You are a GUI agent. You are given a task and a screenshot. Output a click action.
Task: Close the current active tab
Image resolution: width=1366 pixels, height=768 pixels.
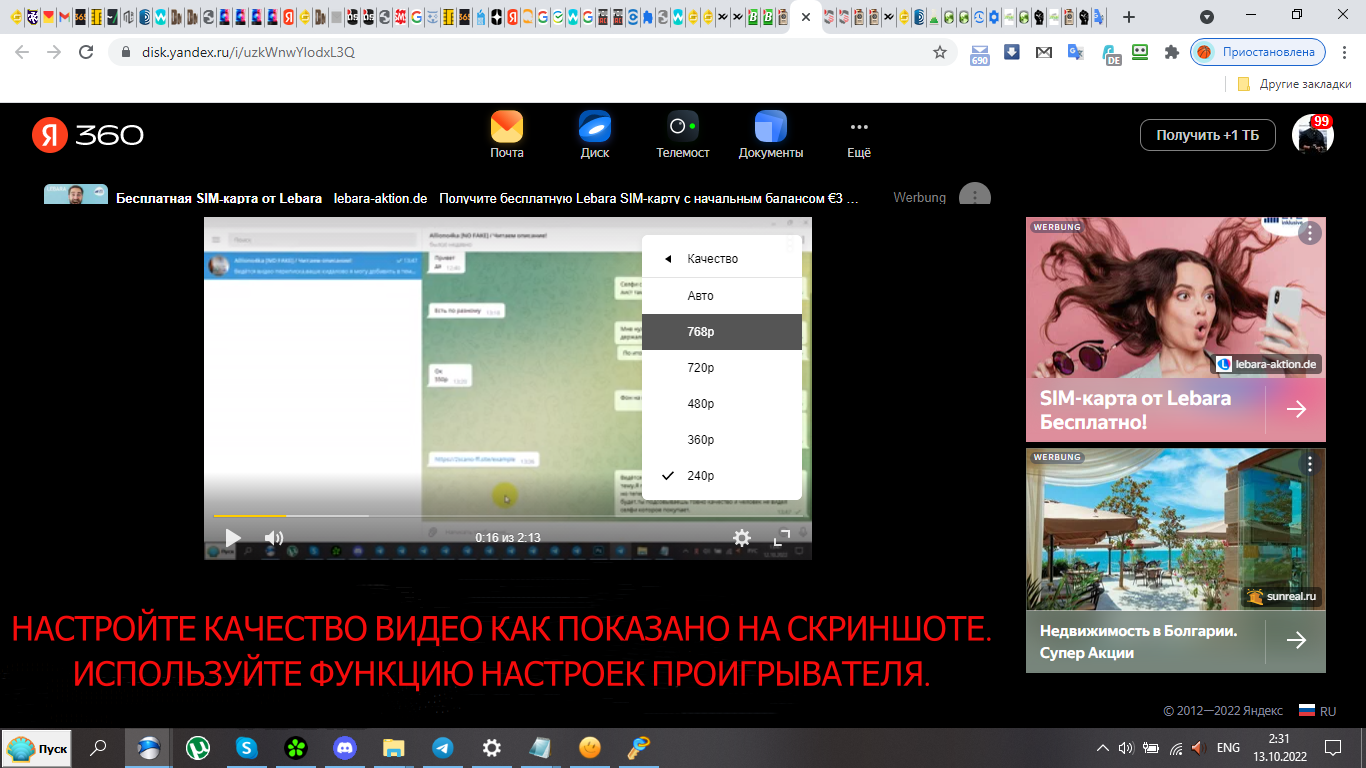806,17
